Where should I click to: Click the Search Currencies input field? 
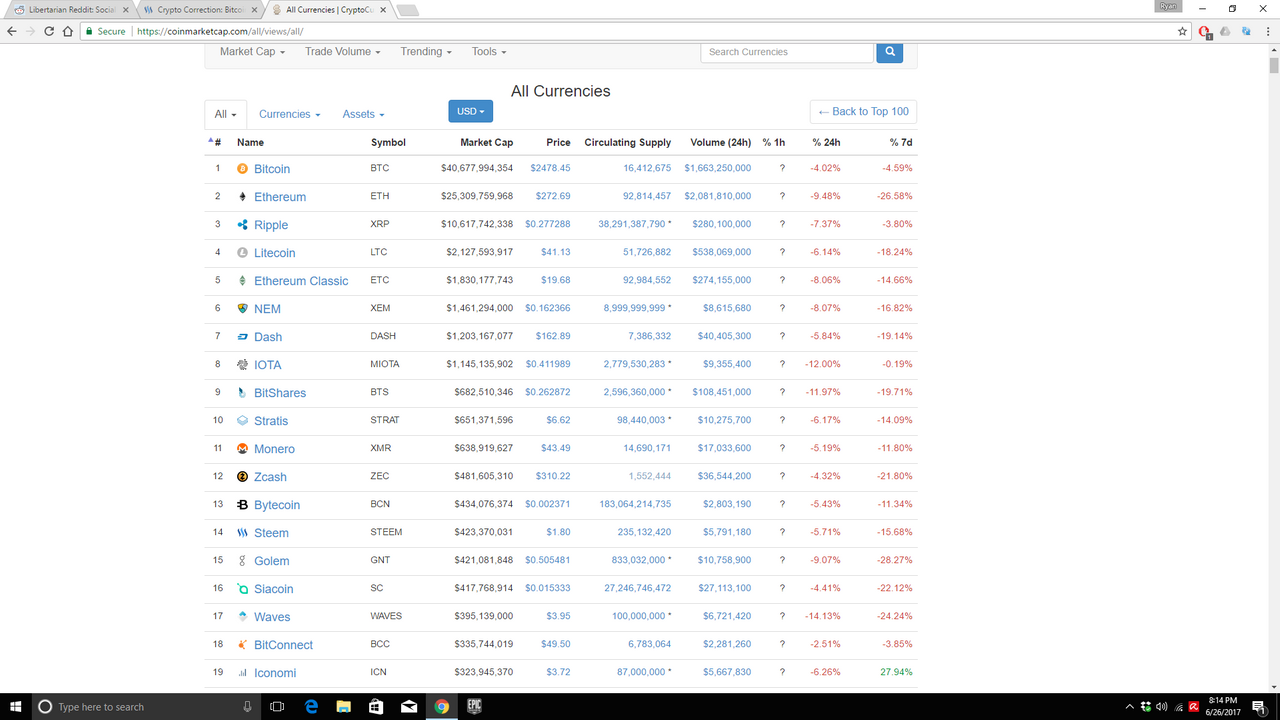(787, 52)
